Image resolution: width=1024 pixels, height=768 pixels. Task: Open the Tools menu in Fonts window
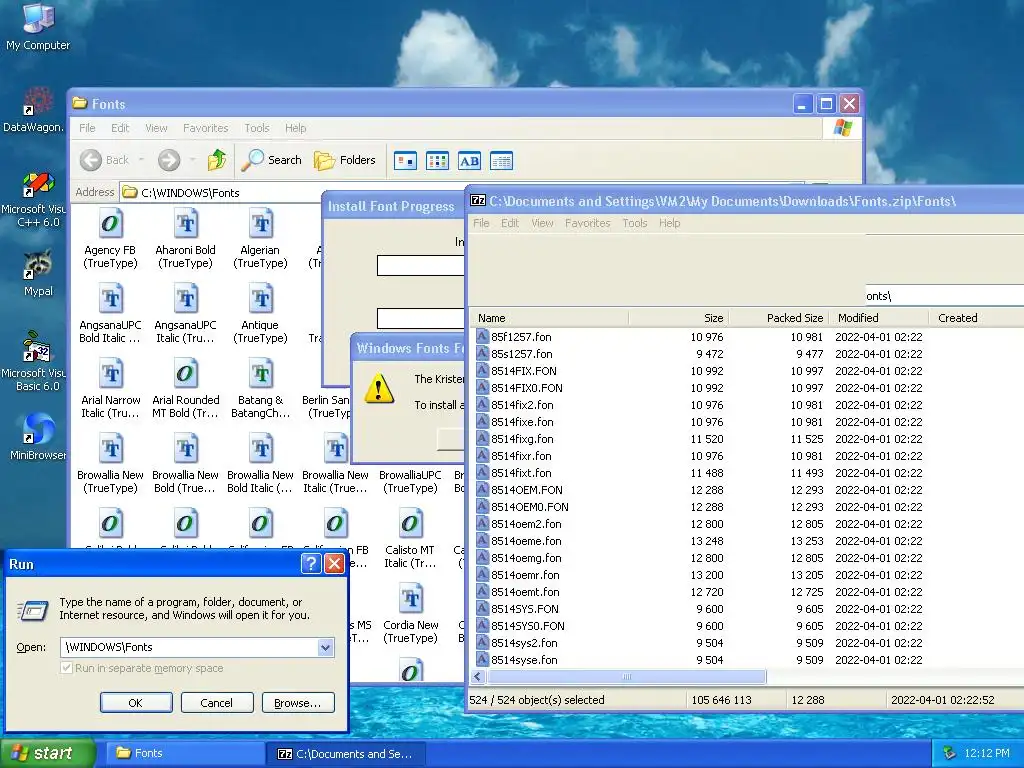tap(257, 128)
